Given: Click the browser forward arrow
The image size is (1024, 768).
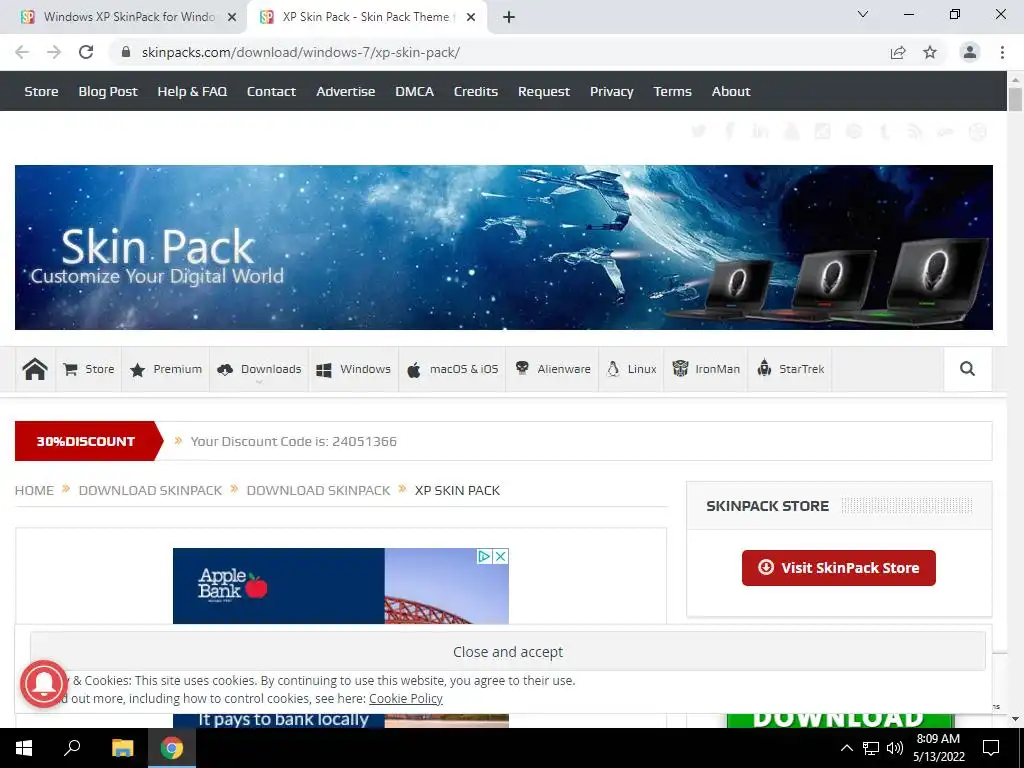Looking at the screenshot, I should click(54, 52).
